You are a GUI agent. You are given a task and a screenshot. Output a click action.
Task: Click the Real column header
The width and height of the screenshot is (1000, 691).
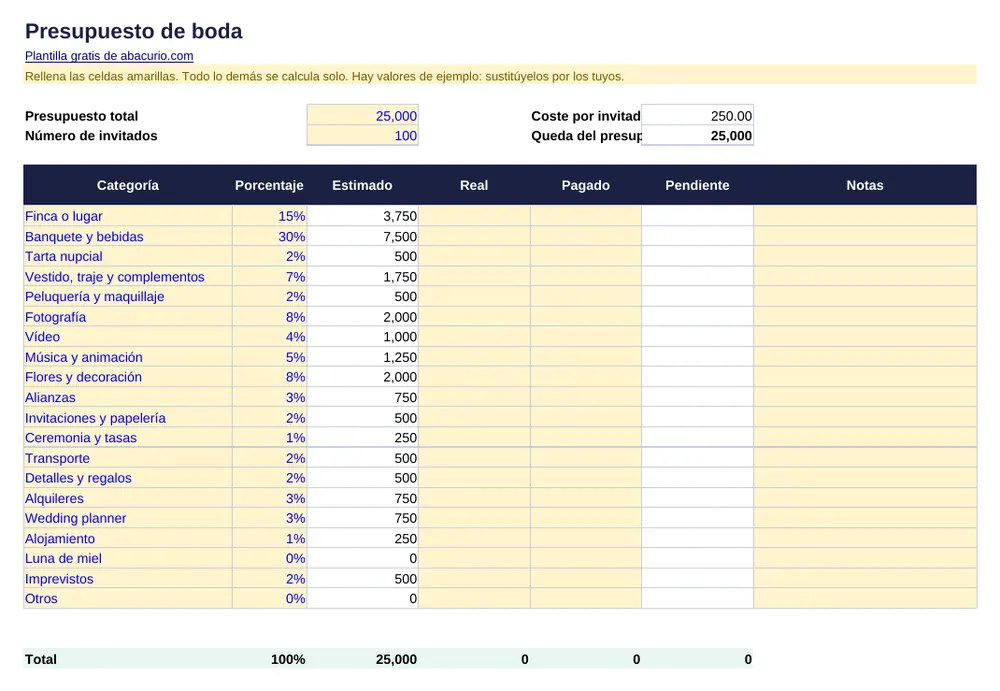coord(474,185)
